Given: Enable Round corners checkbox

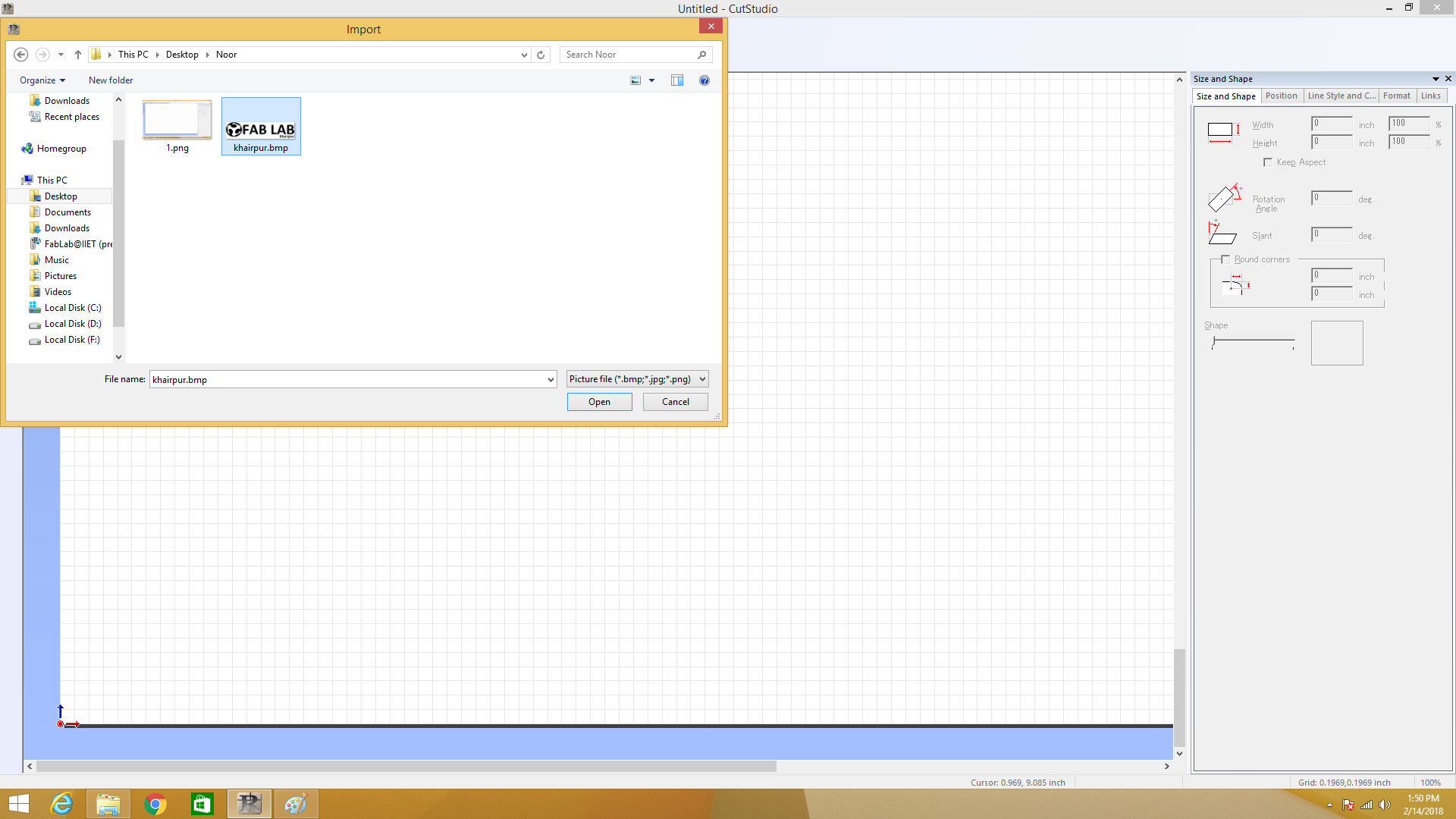Looking at the screenshot, I should click(x=1225, y=259).
